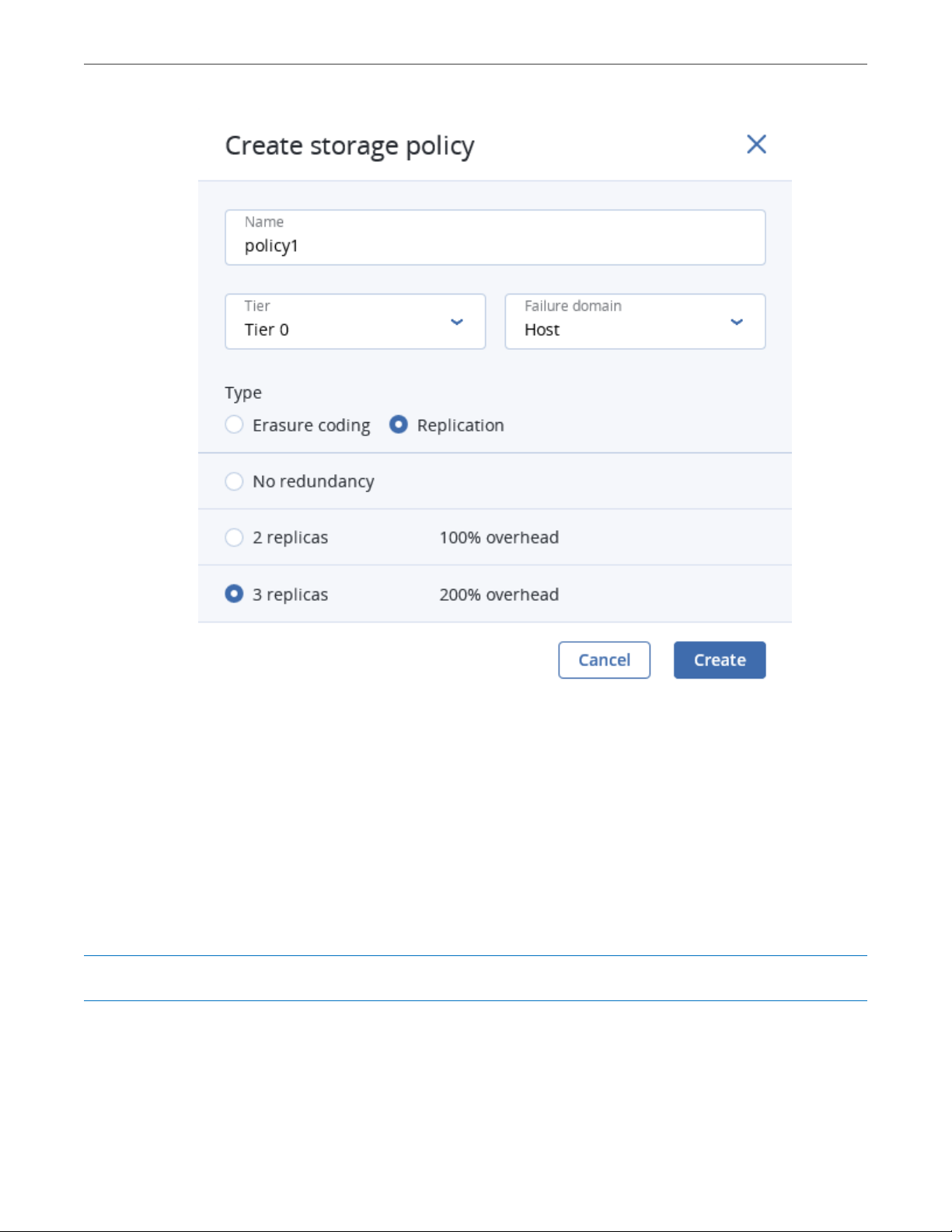The width and height of the screenshot is (952, 1232).
Task: Focus the Name input field
Action: (x=495, y=237)
